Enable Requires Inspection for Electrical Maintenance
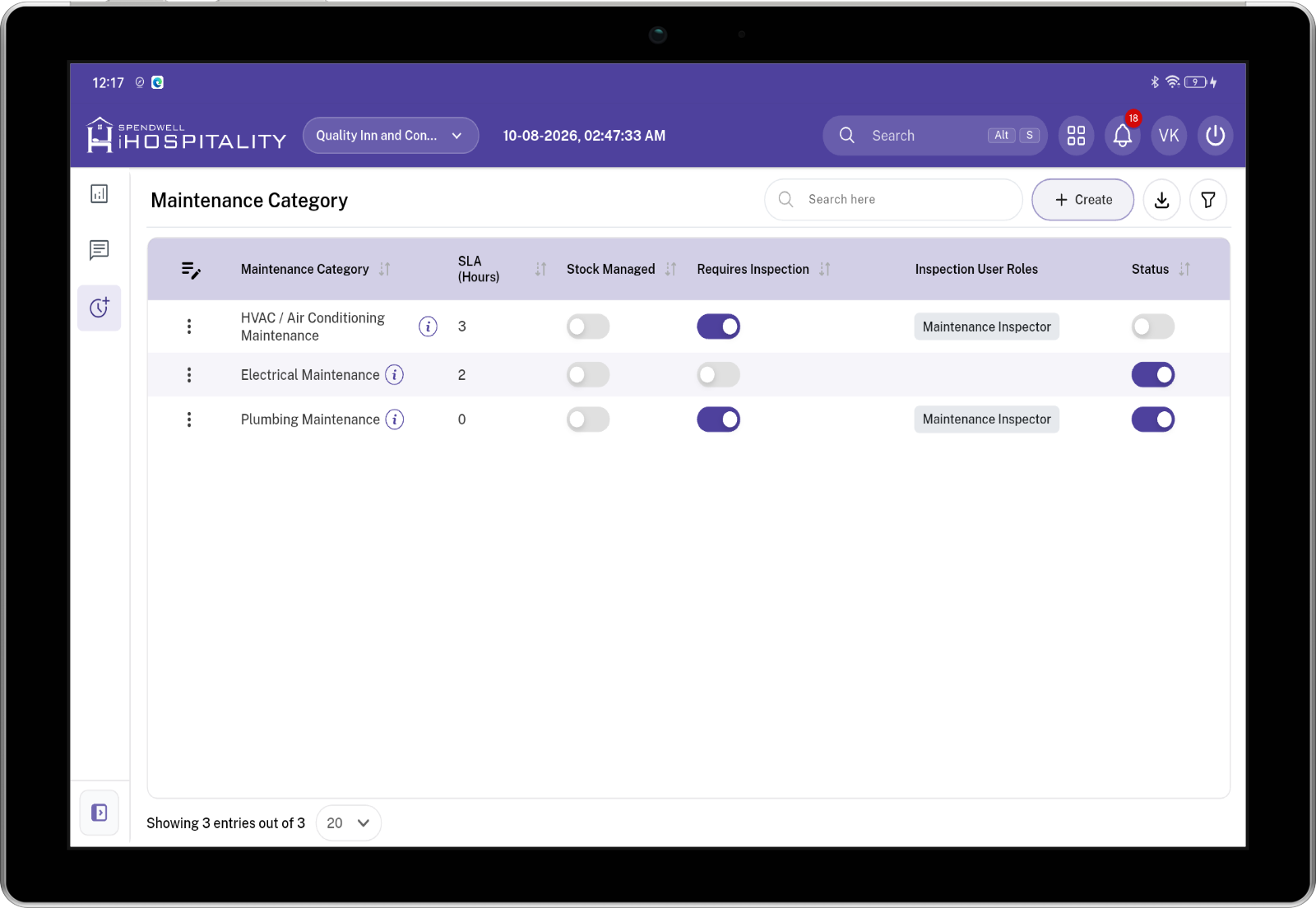Screen dimensions: 1316x908 tap(719, 375)
